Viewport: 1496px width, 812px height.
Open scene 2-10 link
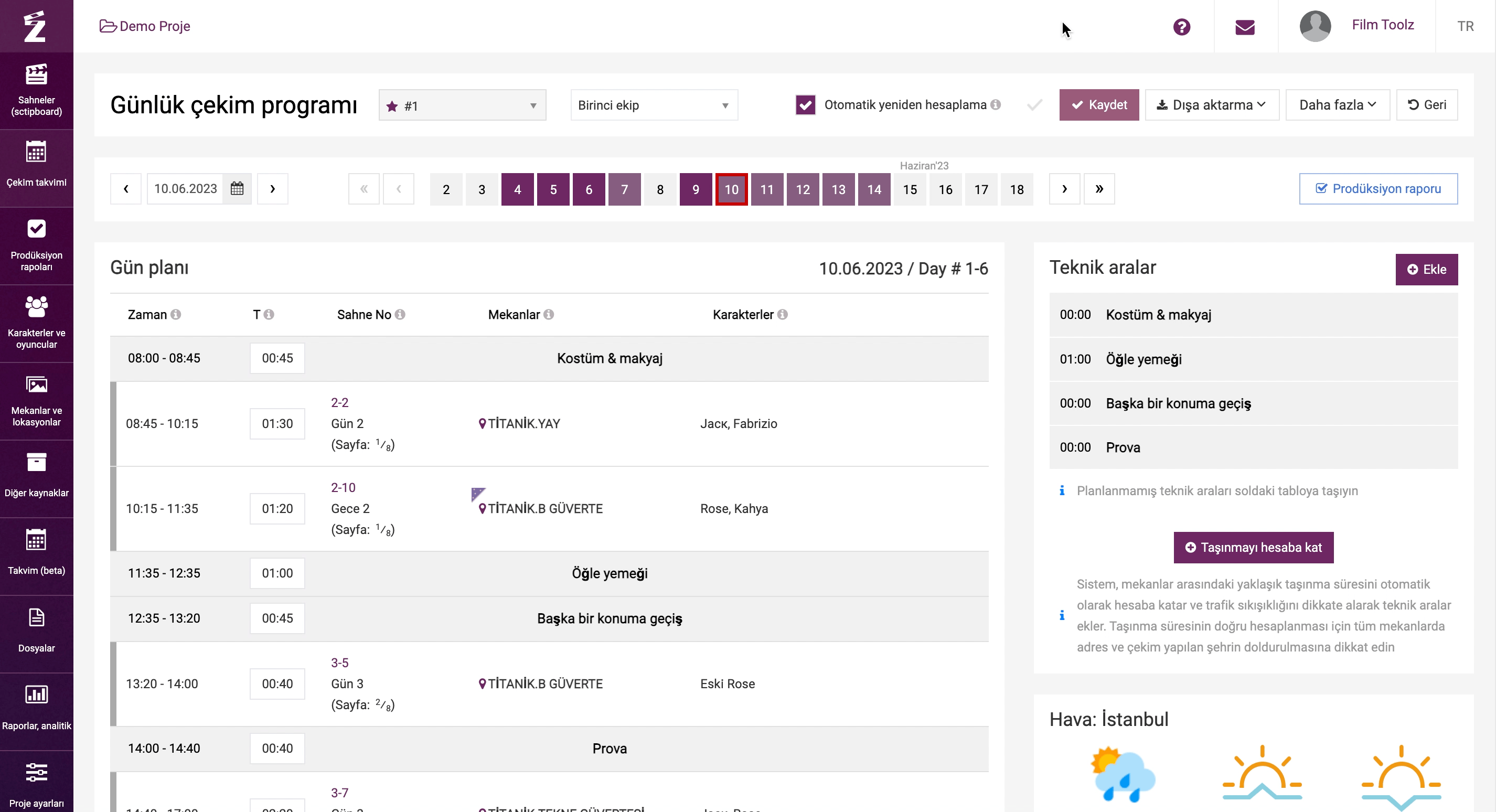[x=343, y=487]
